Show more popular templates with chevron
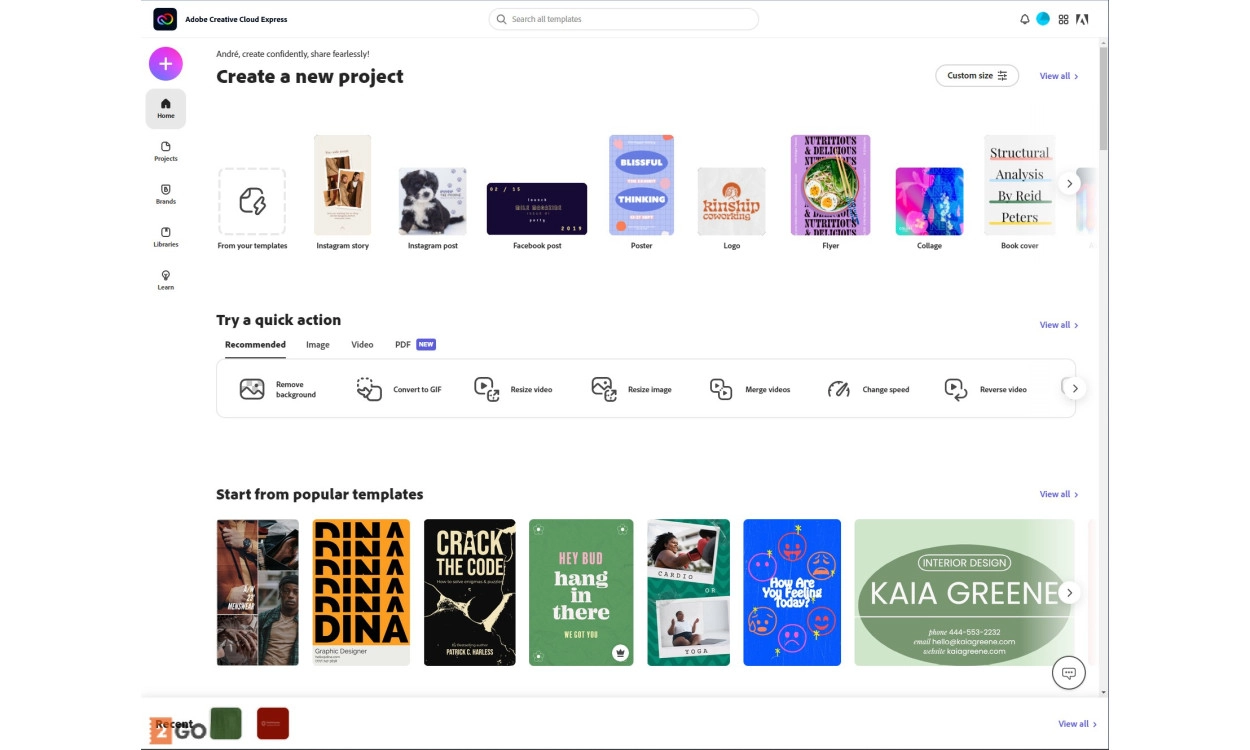Image resolution: width=1250 pixels, height=750 pixels. (1069, 593)
